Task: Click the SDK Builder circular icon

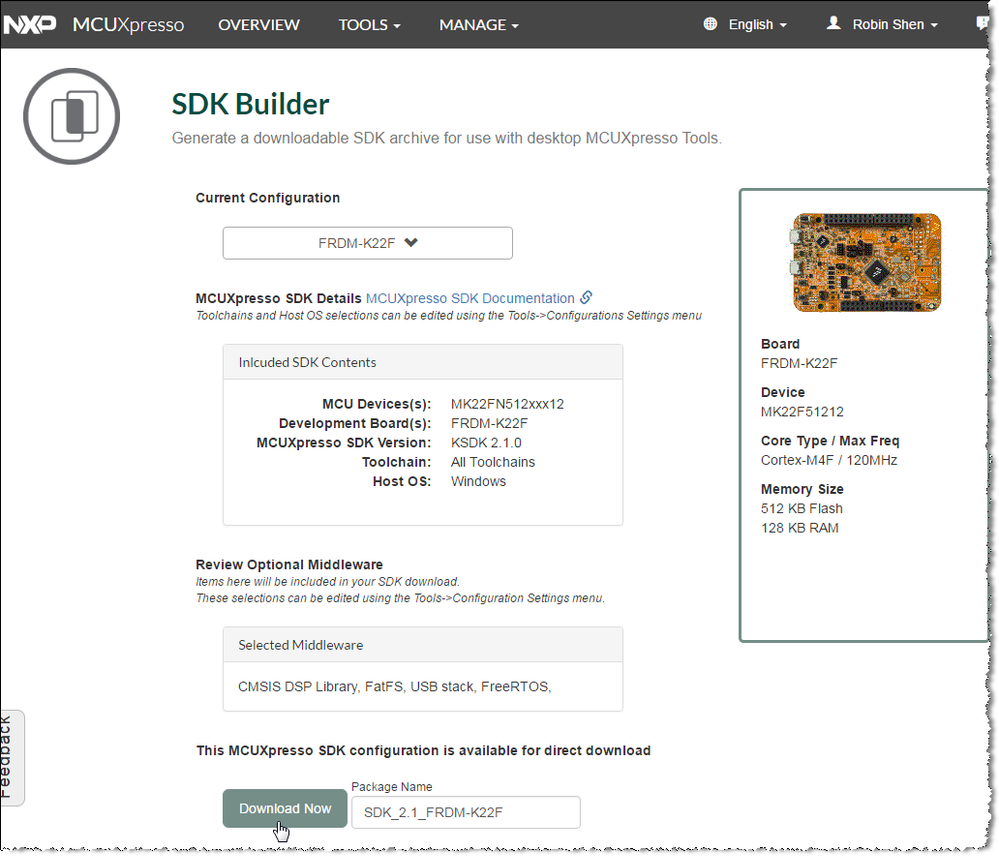Action: (x=71, y=116)
